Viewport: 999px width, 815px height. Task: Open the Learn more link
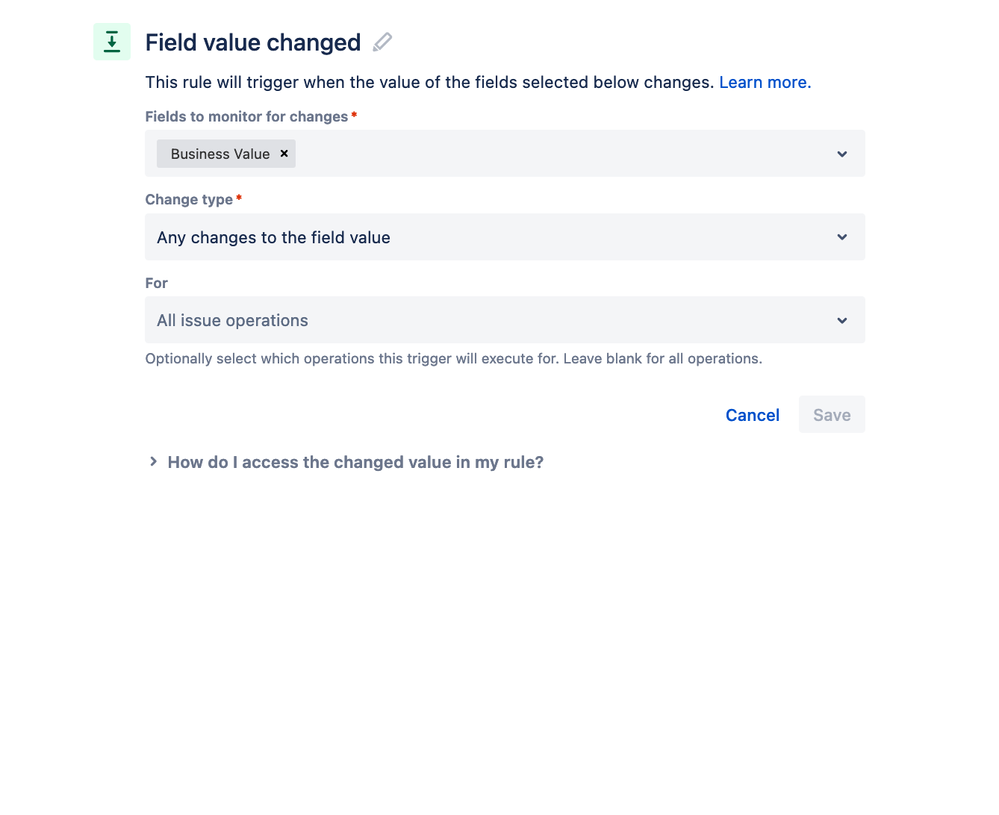click(x=764, y=82)
